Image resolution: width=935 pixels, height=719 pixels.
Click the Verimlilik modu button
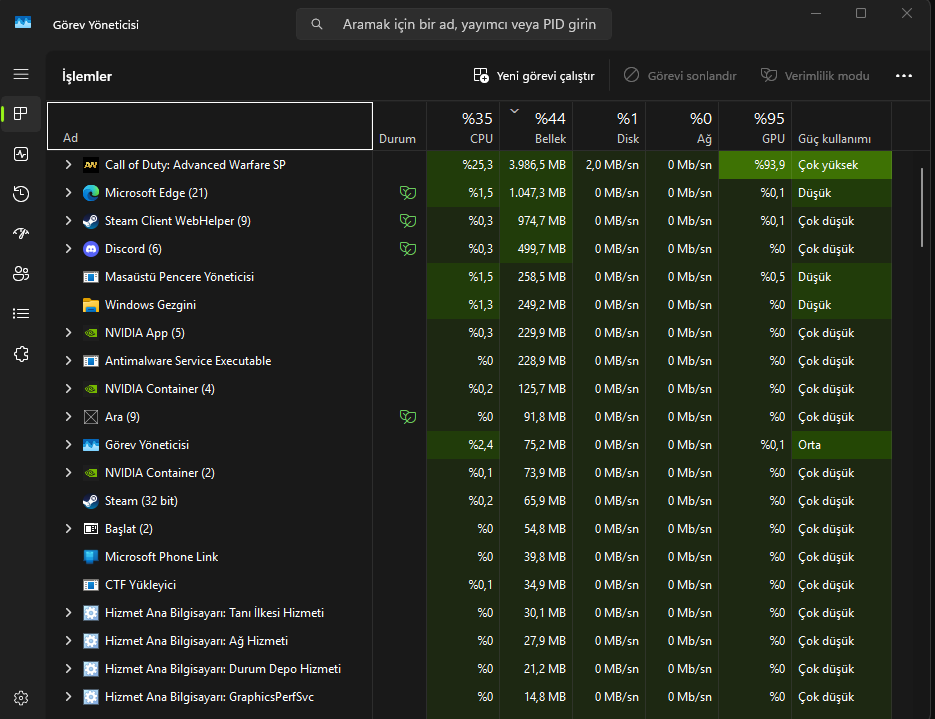tap(815, 76)
